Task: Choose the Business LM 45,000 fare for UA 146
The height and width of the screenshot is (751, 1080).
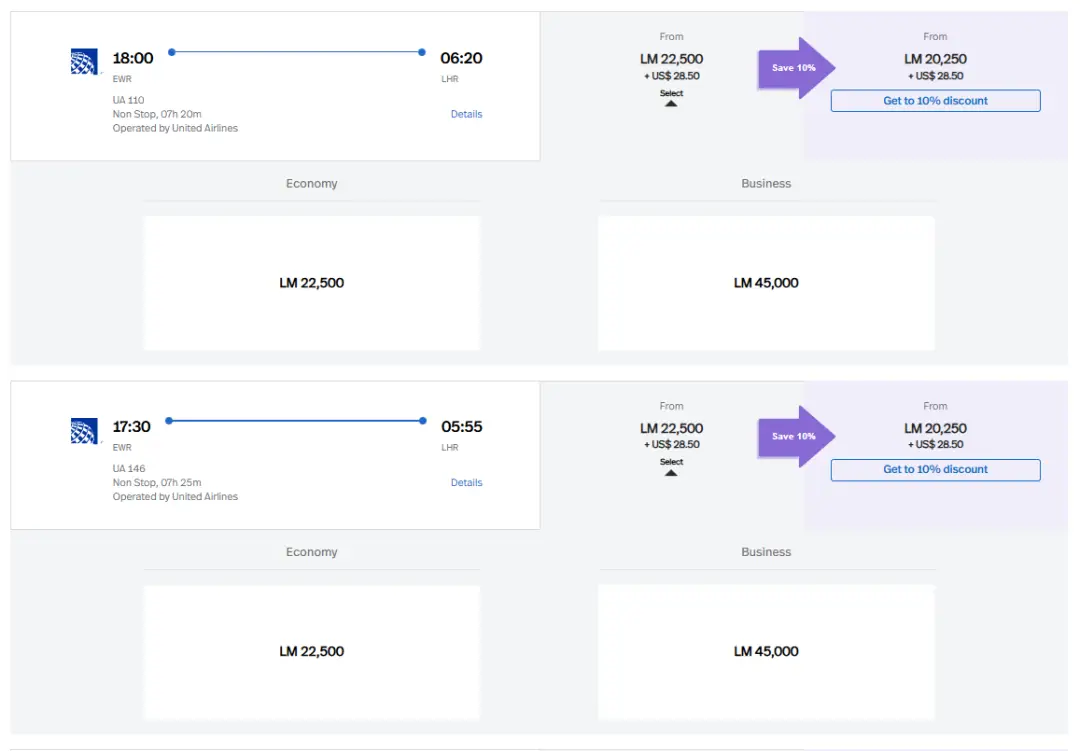Action: [x=766, y=651]
